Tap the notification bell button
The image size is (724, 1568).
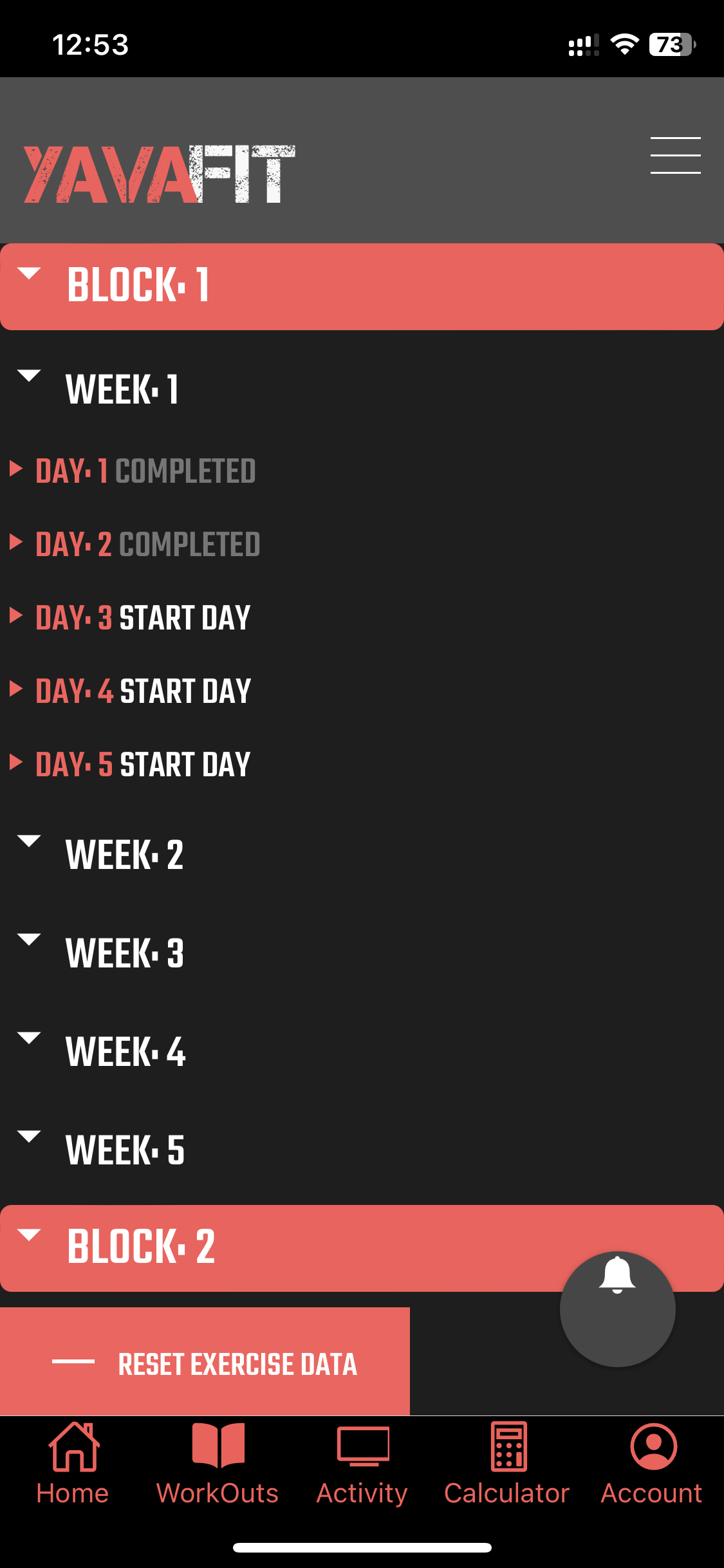click(617, 1308)
